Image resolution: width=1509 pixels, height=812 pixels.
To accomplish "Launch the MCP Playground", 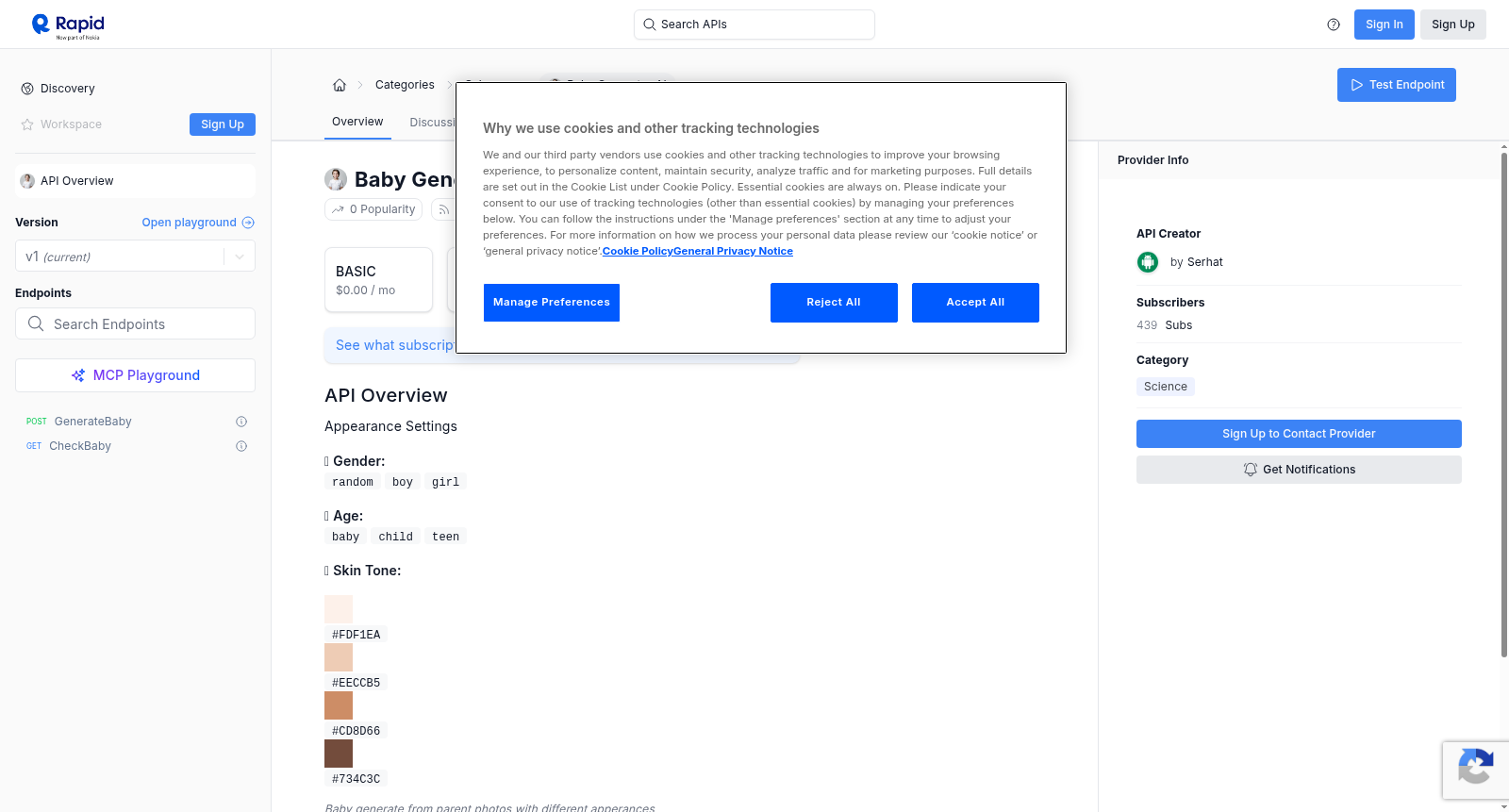I will pyautogui.click(x=135, y=375).
